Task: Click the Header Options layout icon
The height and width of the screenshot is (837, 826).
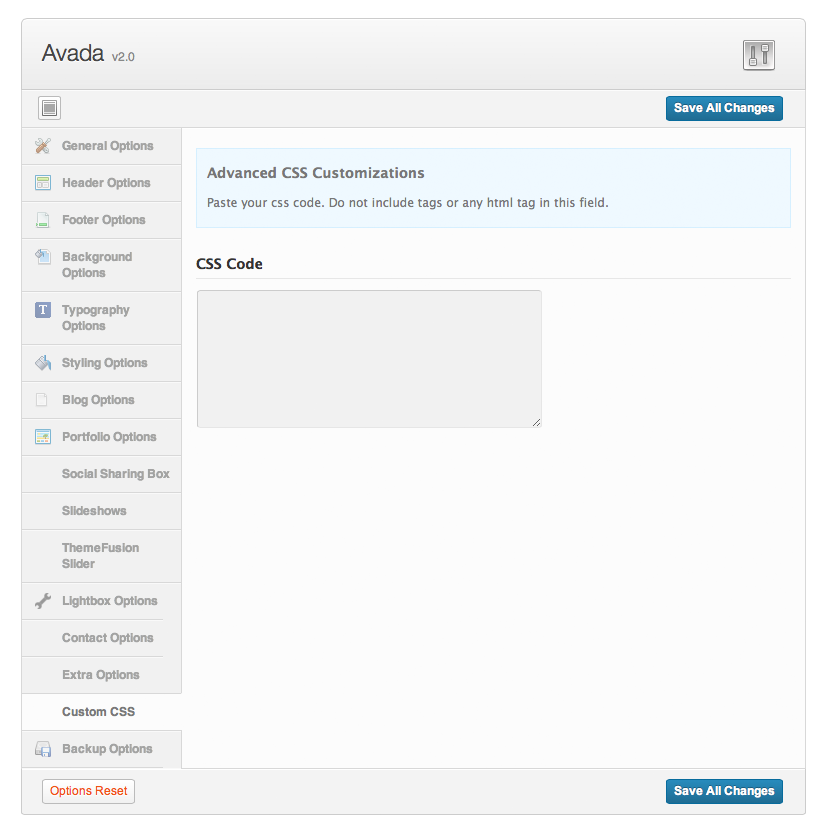Action: (43, 183)
